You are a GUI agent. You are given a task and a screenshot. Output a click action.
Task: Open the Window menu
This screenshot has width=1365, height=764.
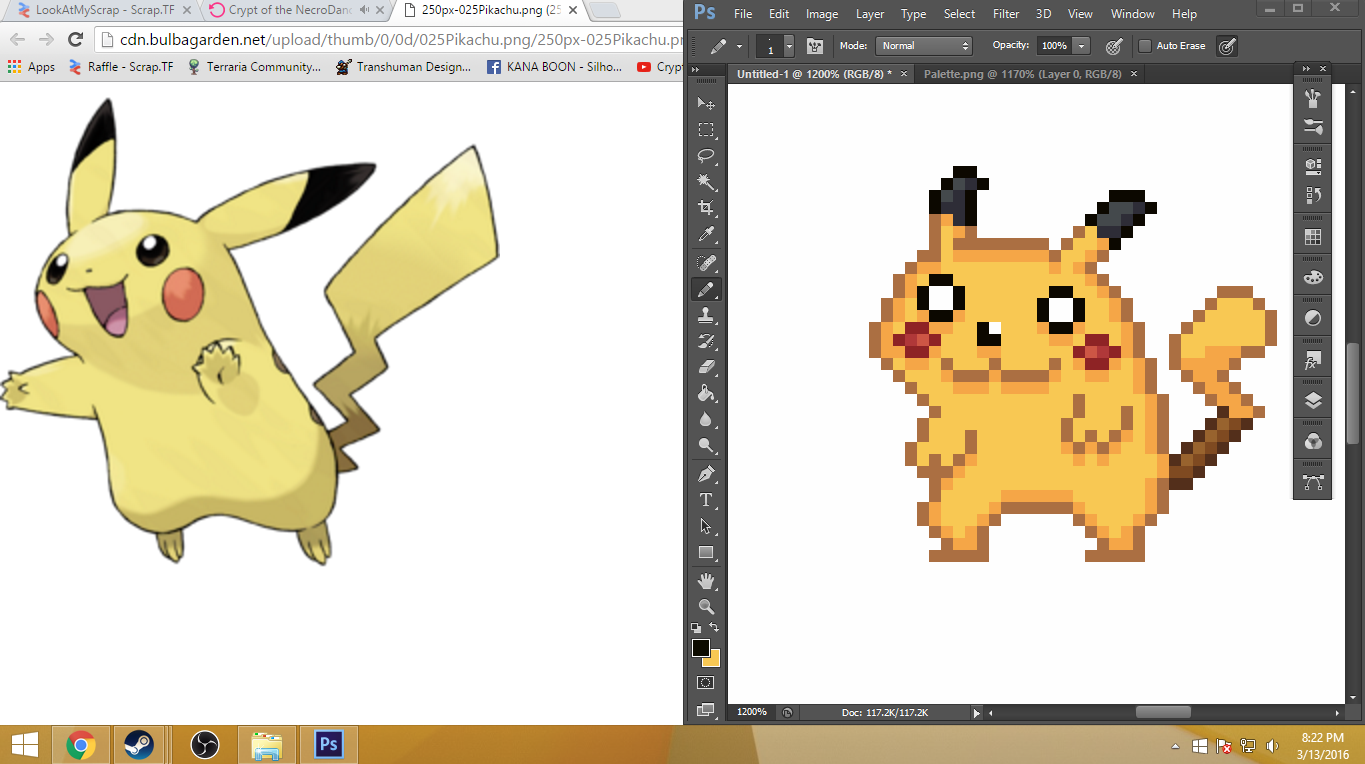pyautogui.click(x=1133, y=14)
